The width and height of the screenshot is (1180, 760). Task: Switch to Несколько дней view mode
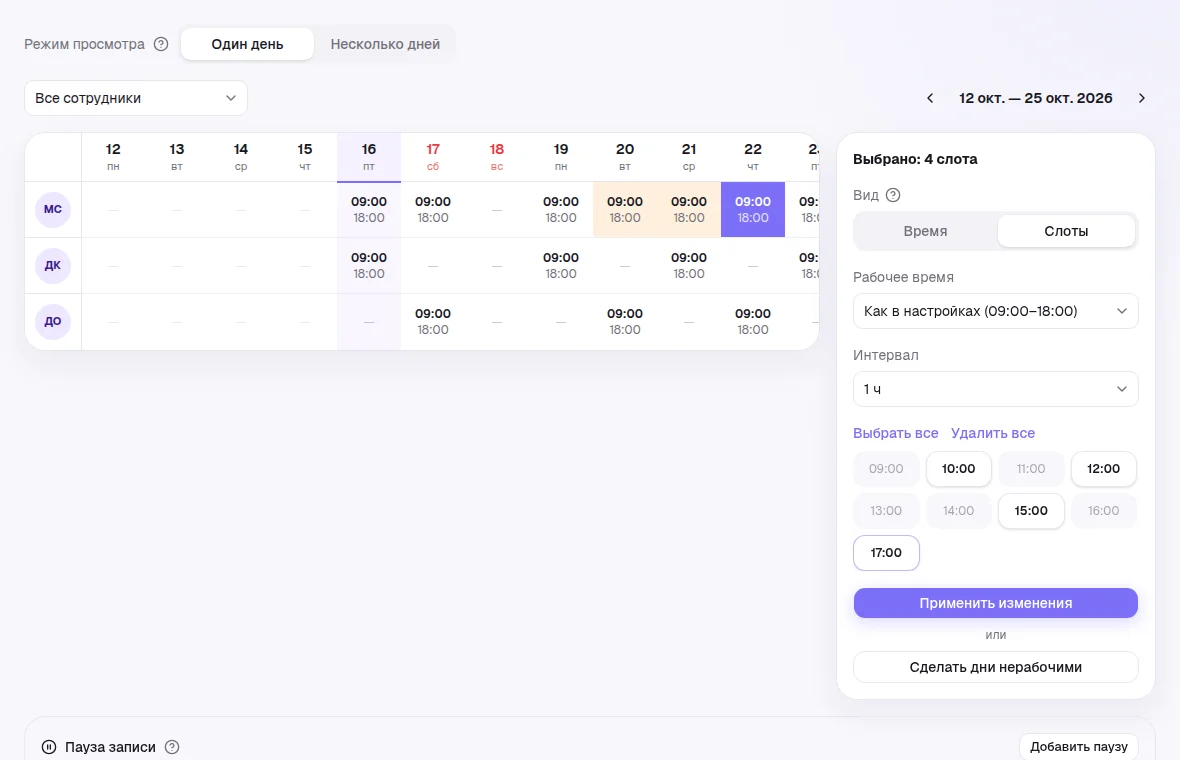385,44
